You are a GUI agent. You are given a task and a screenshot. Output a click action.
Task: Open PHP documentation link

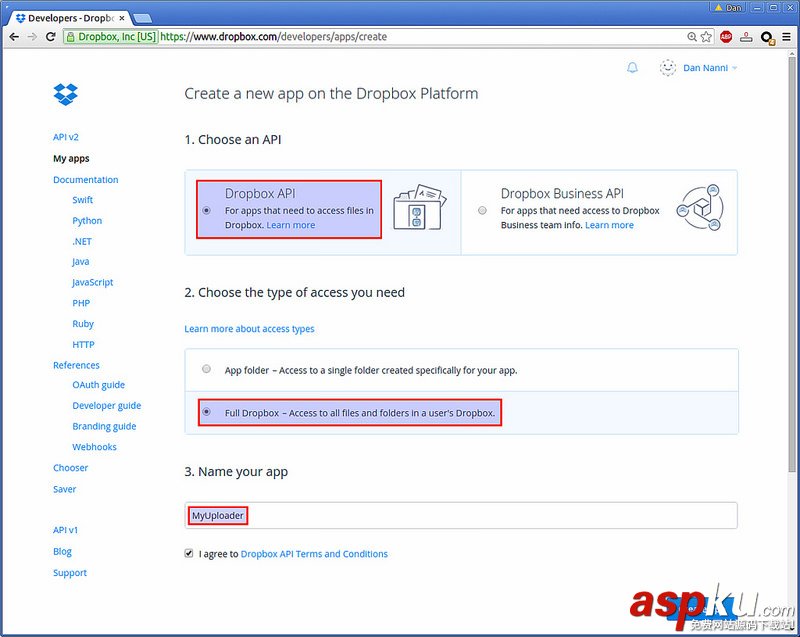tap(81, 303)
